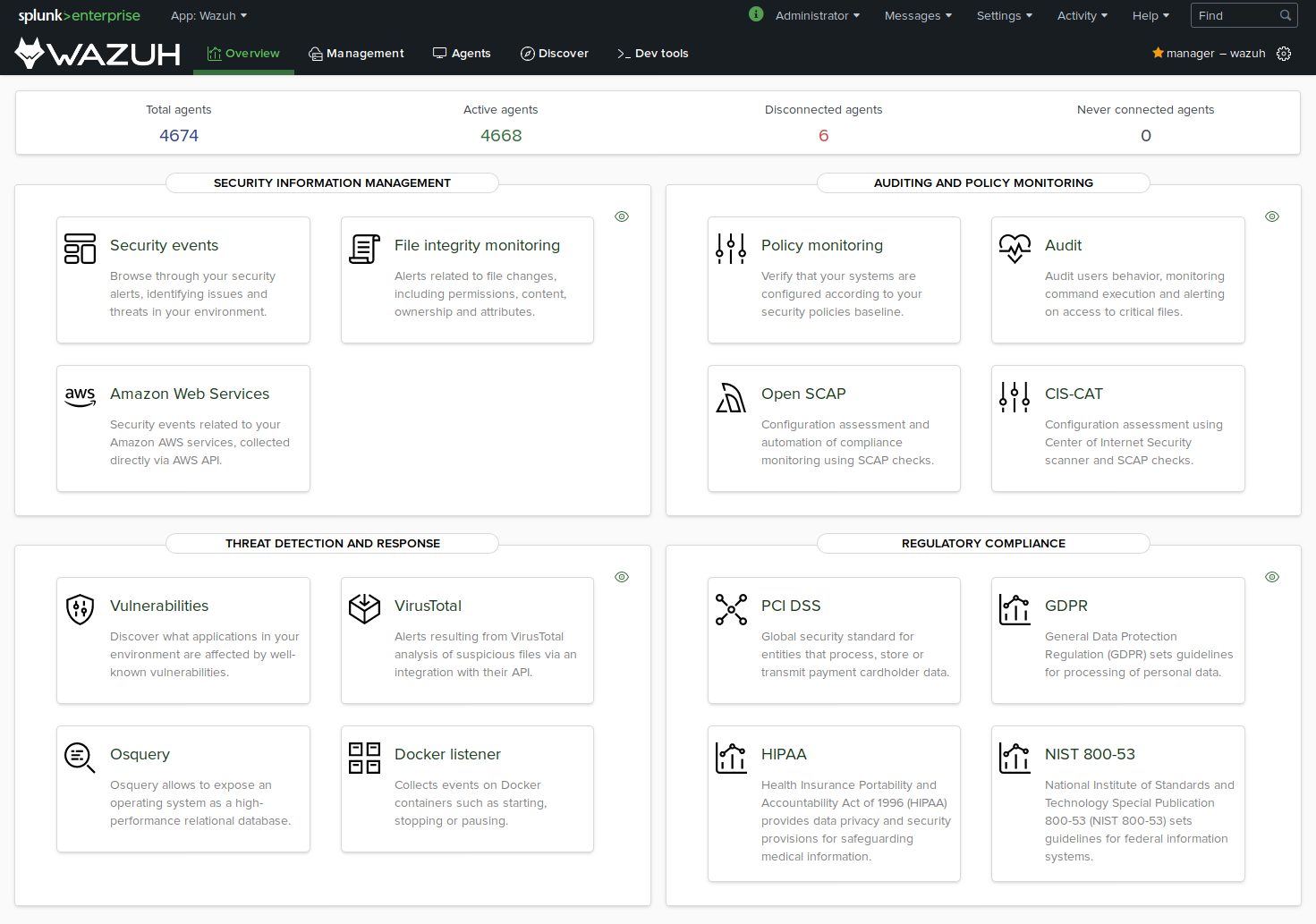Open the PCI DSS title link
The image size is (1316, 924).
tap(791, 606)
